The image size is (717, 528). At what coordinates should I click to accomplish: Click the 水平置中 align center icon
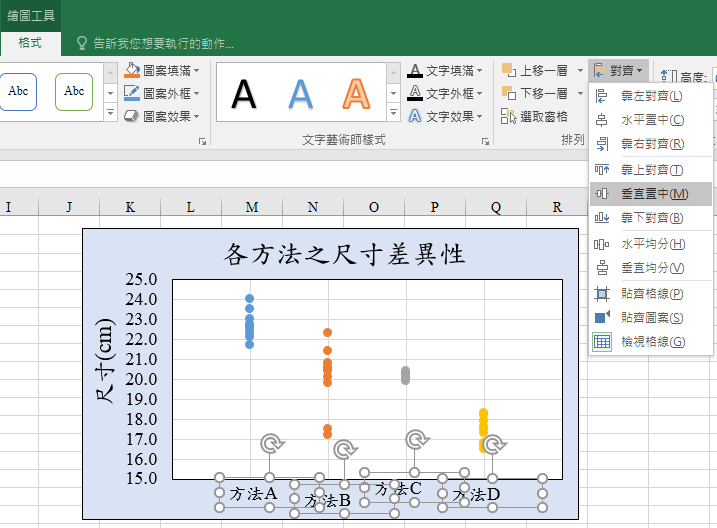point(602,120)
